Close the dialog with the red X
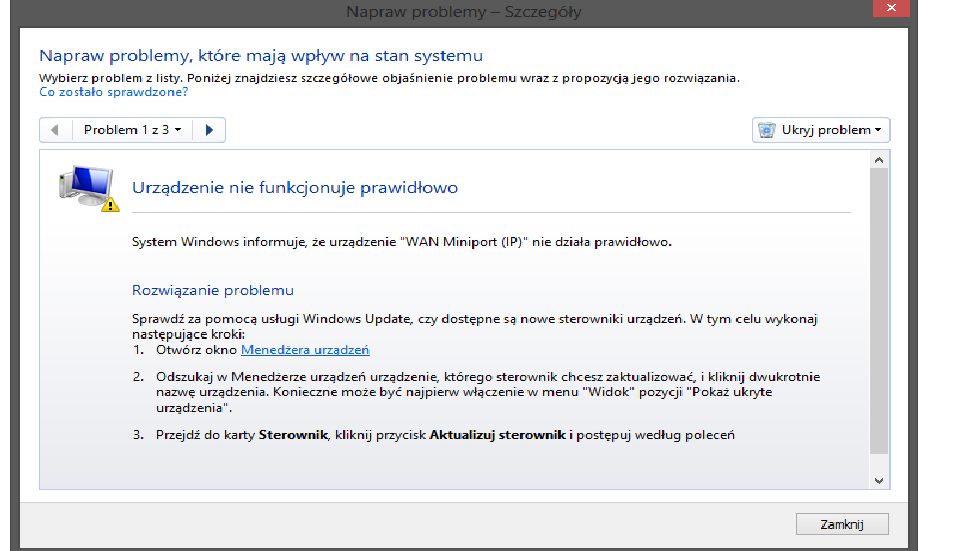This screenshot has width=960, height=551. coord(891,8)
